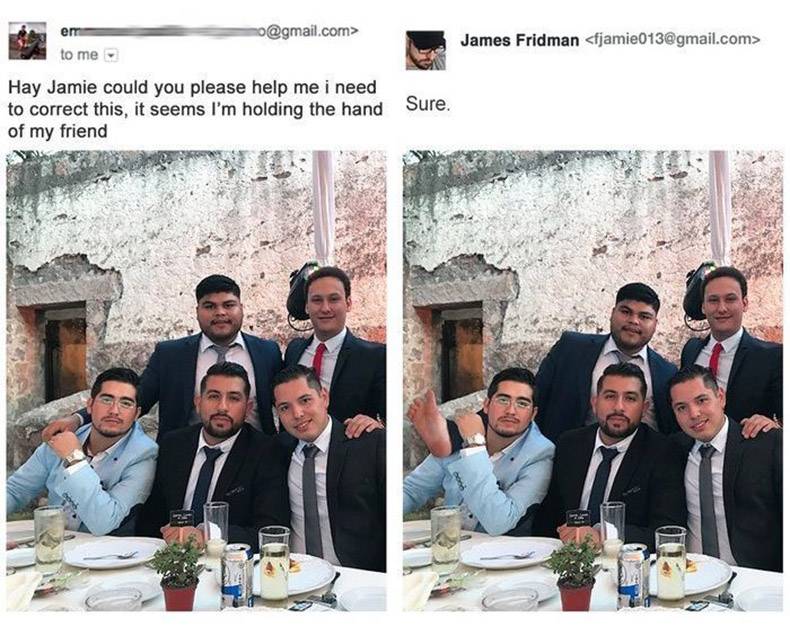This screenshot has height=635, width=790.
Task: Click the 'to me' recipient label
Action: 79,54
